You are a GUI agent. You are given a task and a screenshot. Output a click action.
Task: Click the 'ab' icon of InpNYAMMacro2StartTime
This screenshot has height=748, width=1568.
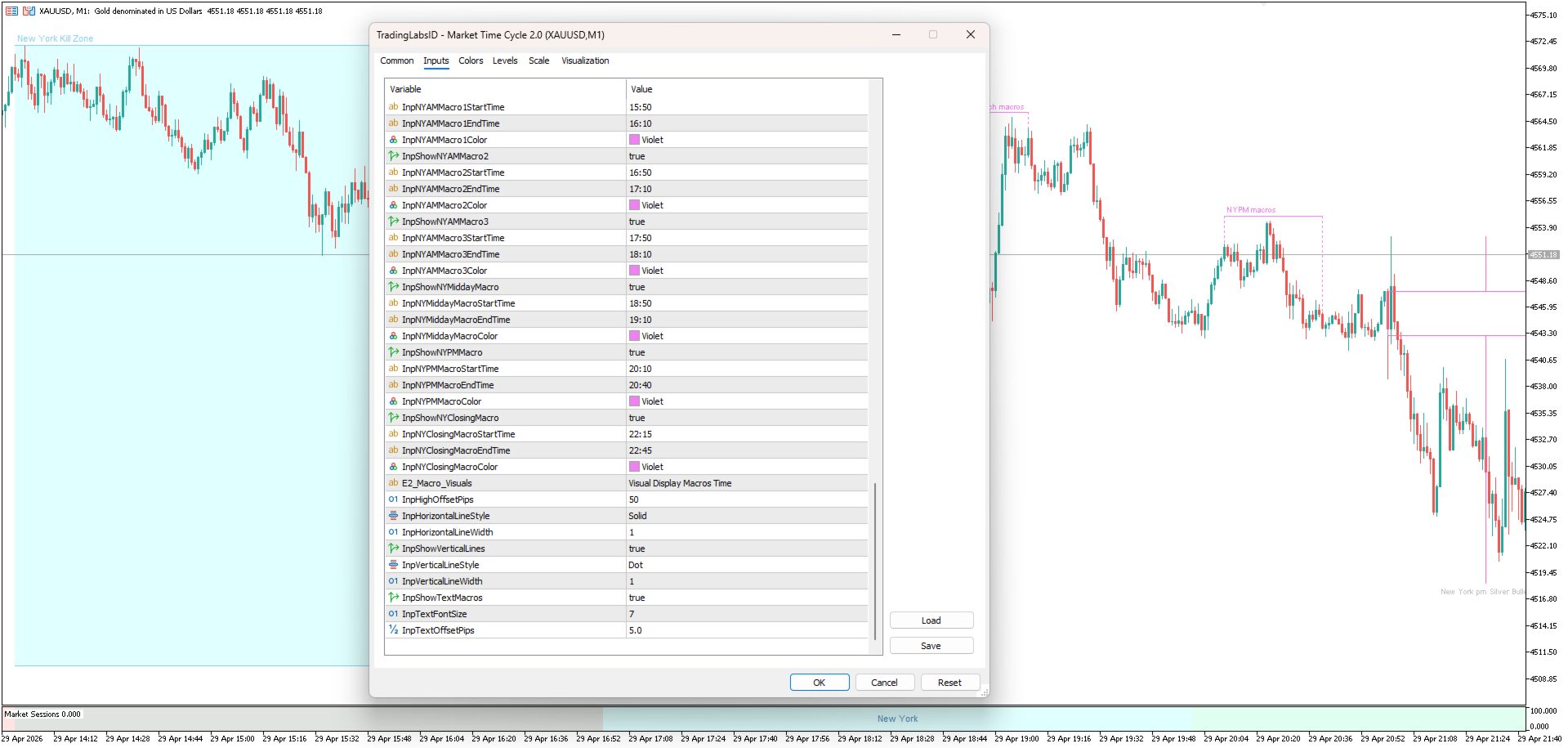pyautogui.click(x=393, y=172)
